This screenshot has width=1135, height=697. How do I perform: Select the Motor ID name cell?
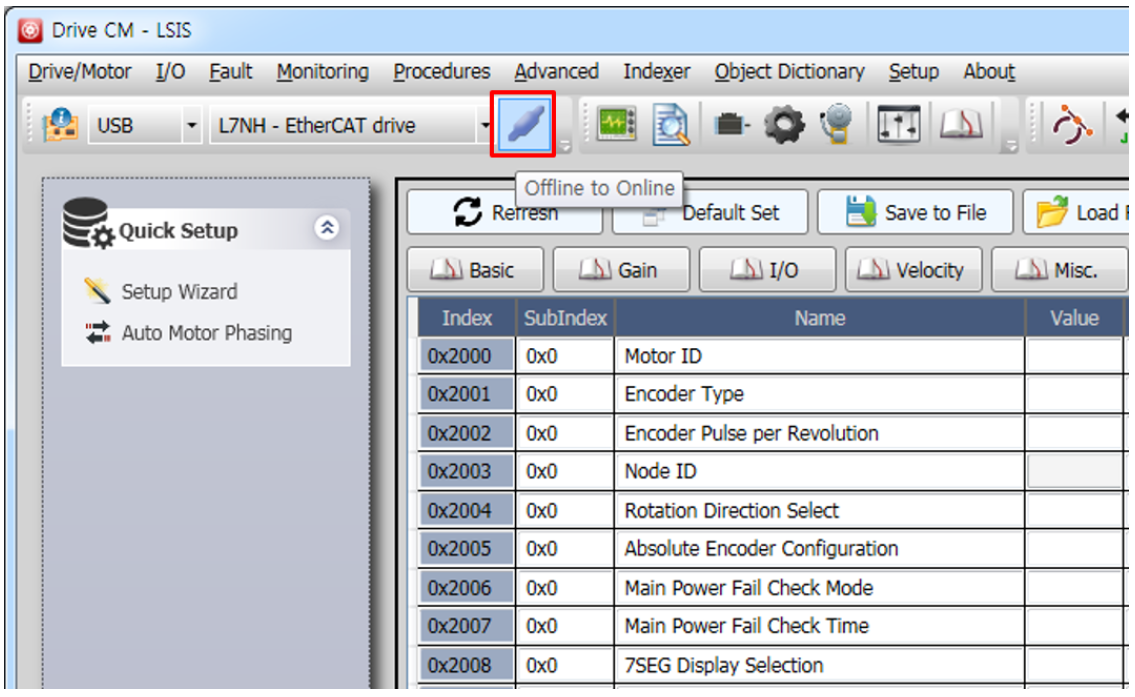coord(819,356)
